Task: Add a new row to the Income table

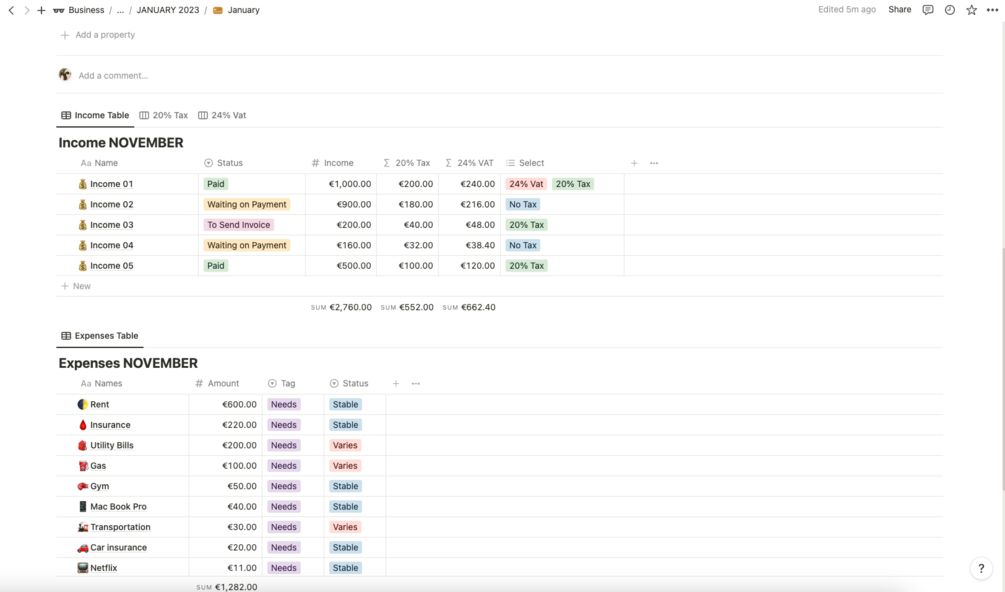Action: pos(76,286)
